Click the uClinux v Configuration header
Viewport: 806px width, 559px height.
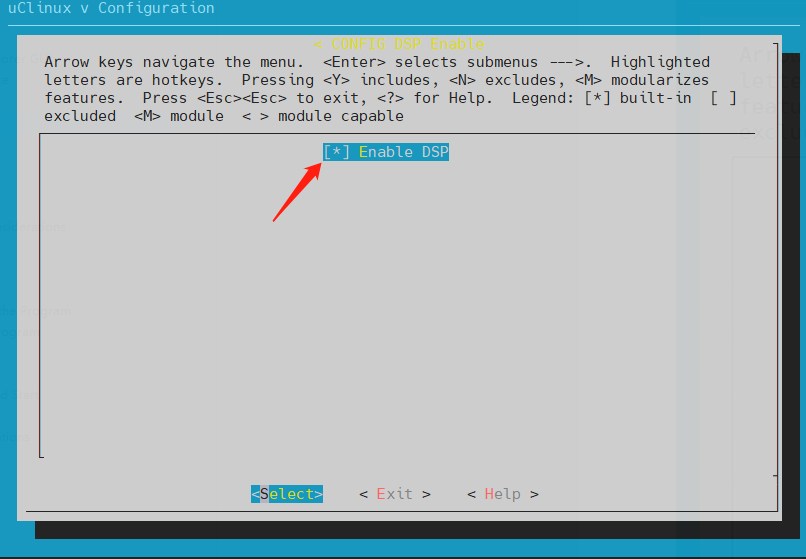(111, 8)
